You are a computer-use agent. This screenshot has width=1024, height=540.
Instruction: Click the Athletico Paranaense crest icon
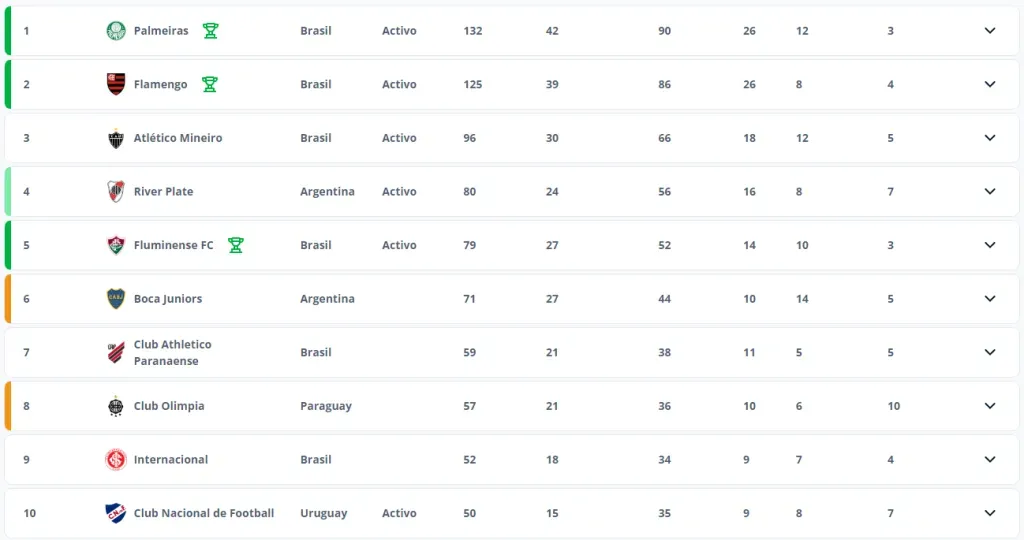pyautogui.click(x=116, y=352)
